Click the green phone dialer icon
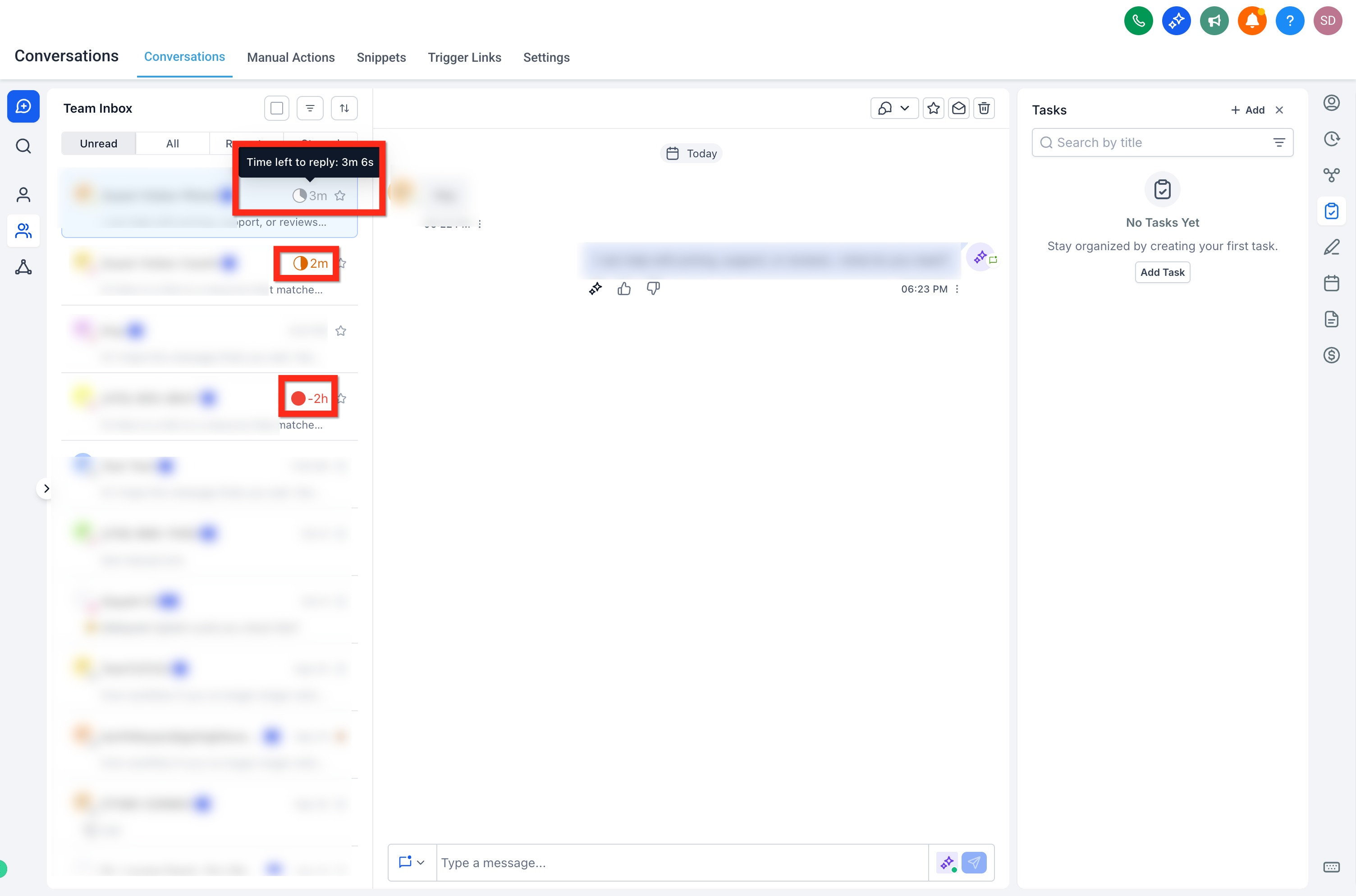The width and height of the screenshot is (1356, 896). point(1138,21)
